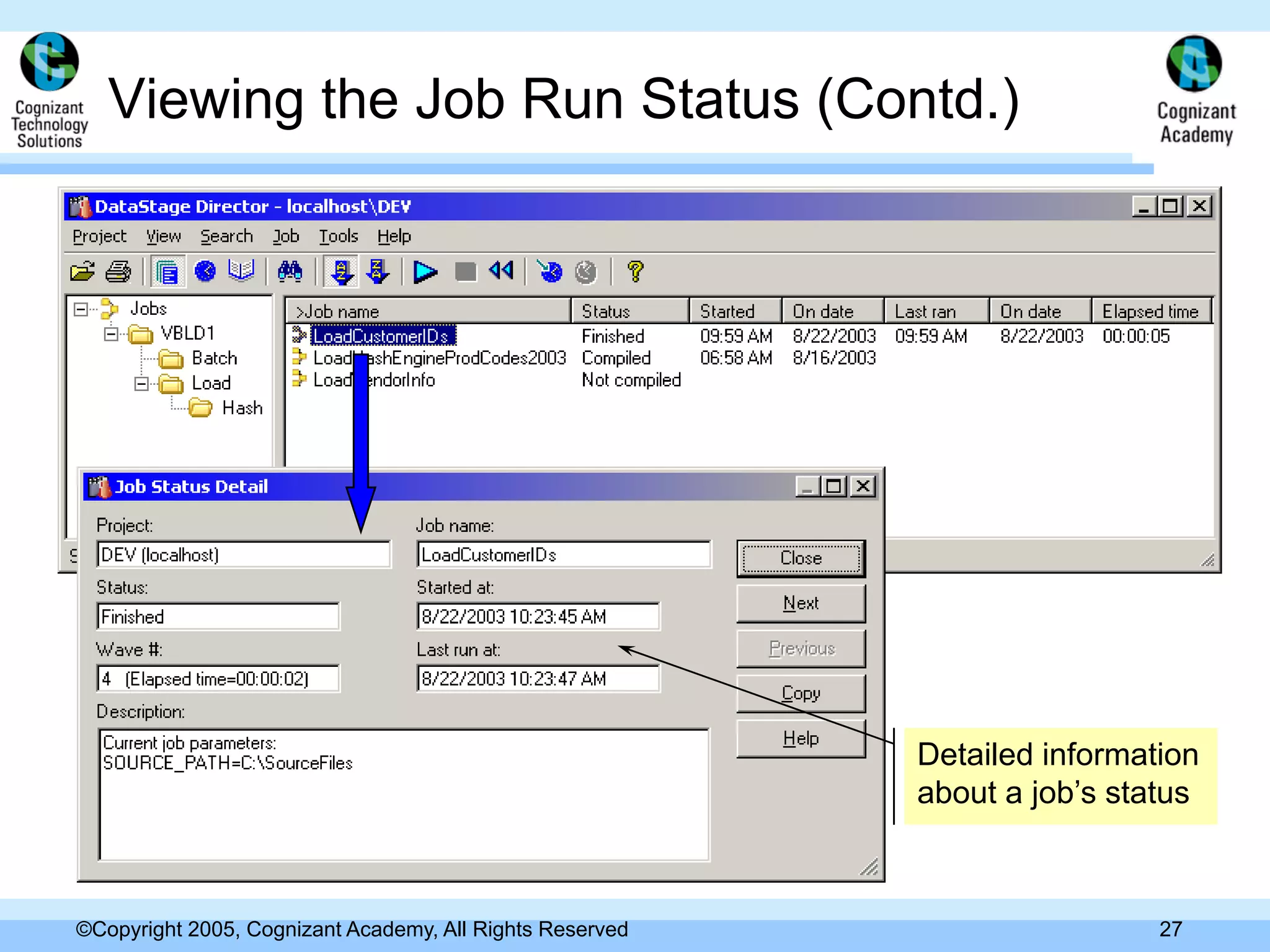Open the Job menu
Image resolution: width=1270 pixels, height=952 pixels.
tap(286, 236)
